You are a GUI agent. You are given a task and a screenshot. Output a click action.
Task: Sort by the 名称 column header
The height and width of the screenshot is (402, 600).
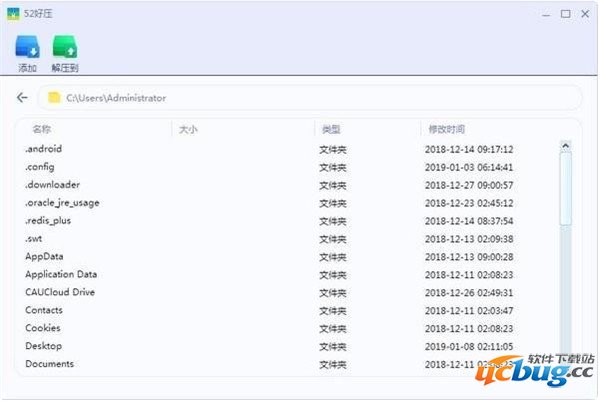coord(41,129)
